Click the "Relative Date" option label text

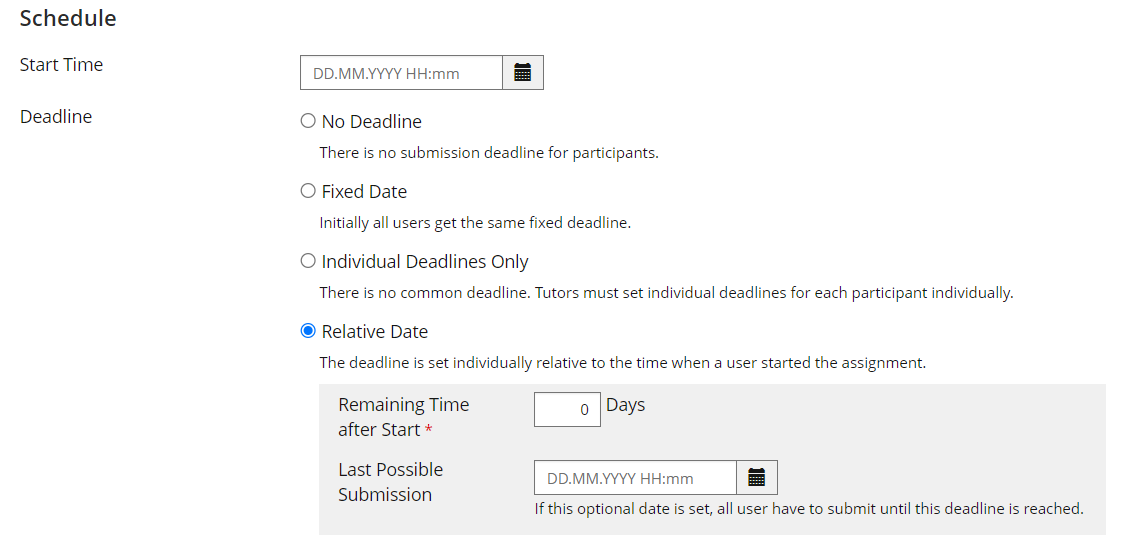pyautogui.click(x=374, y=332)
